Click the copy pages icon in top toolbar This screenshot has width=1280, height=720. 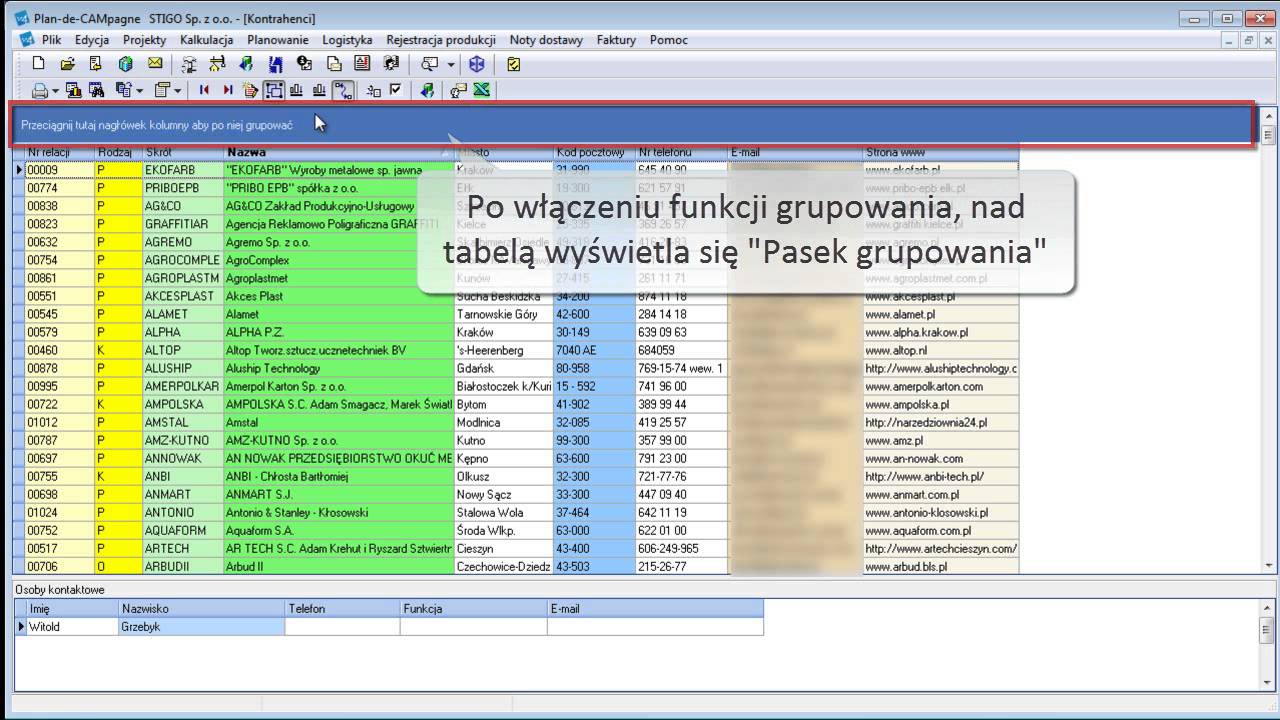334,64
